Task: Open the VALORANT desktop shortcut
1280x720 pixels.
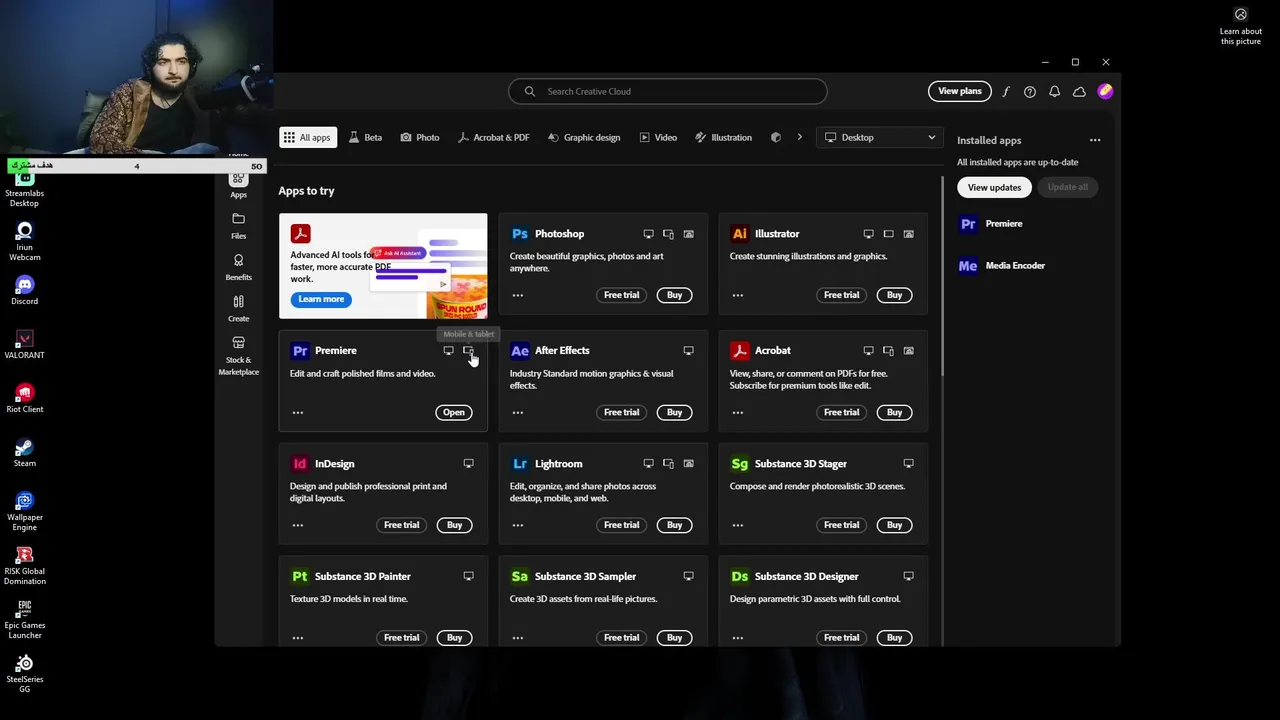Action: 25,344
